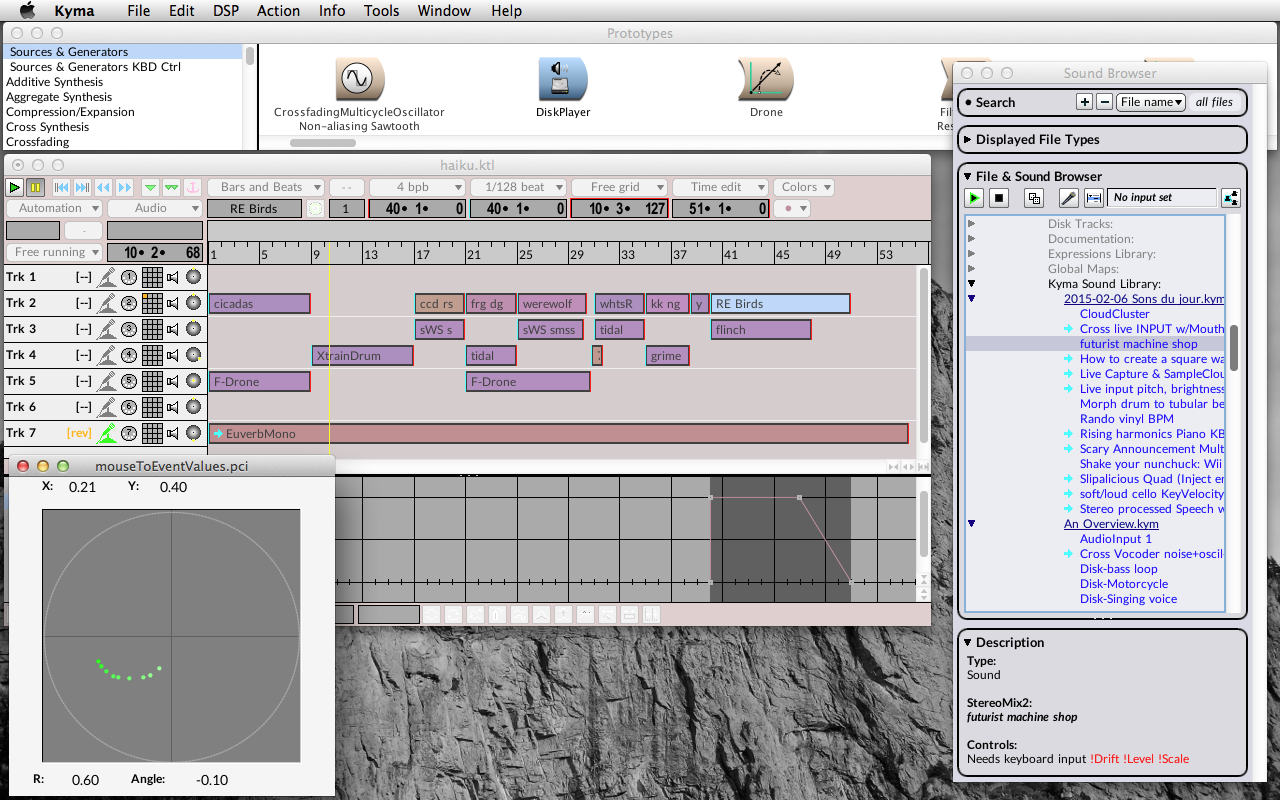
Task: Open 2015-02-06 Sons du jour.kym link
Action: click(x=1144, y=299)
